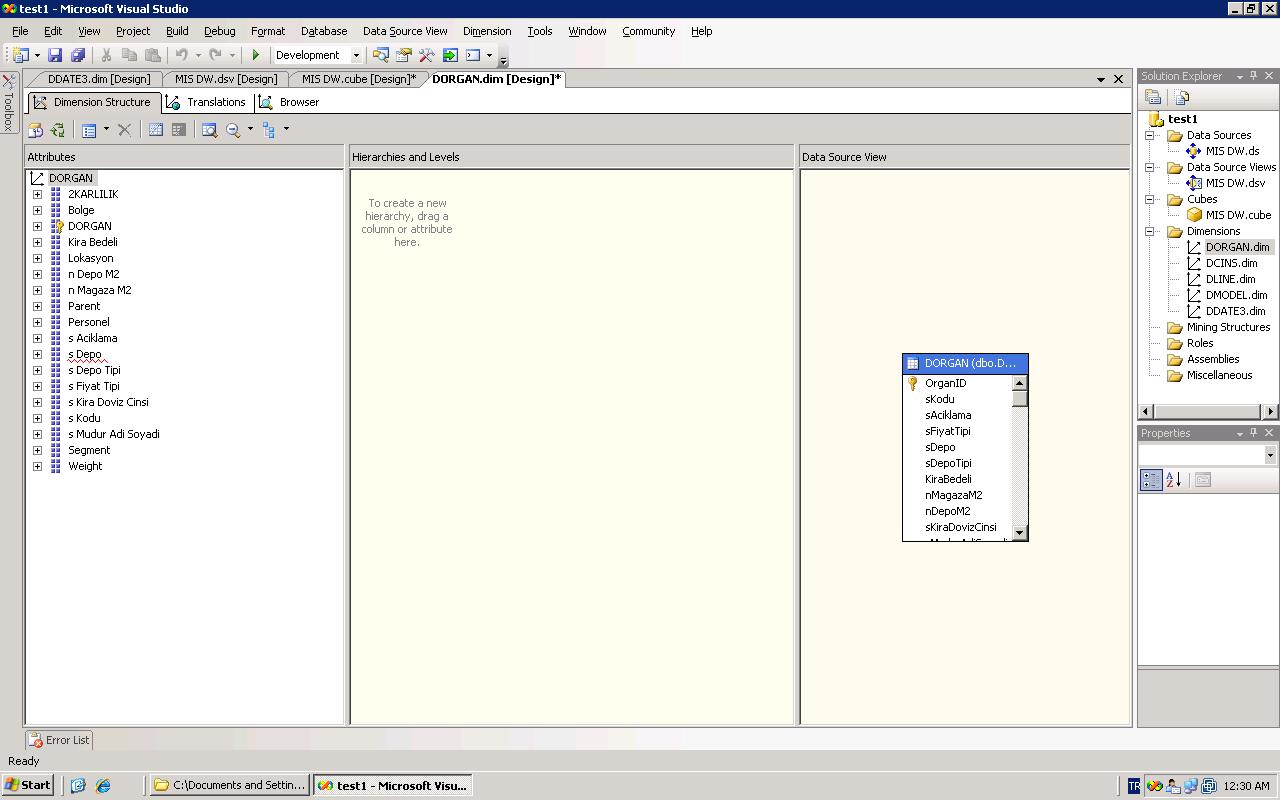Image resolution: width=1280 pixels, height=800 pixels.
Task: Click the Find Table magnifier icon
Action: pyautogui.click(x=209, y=129)
